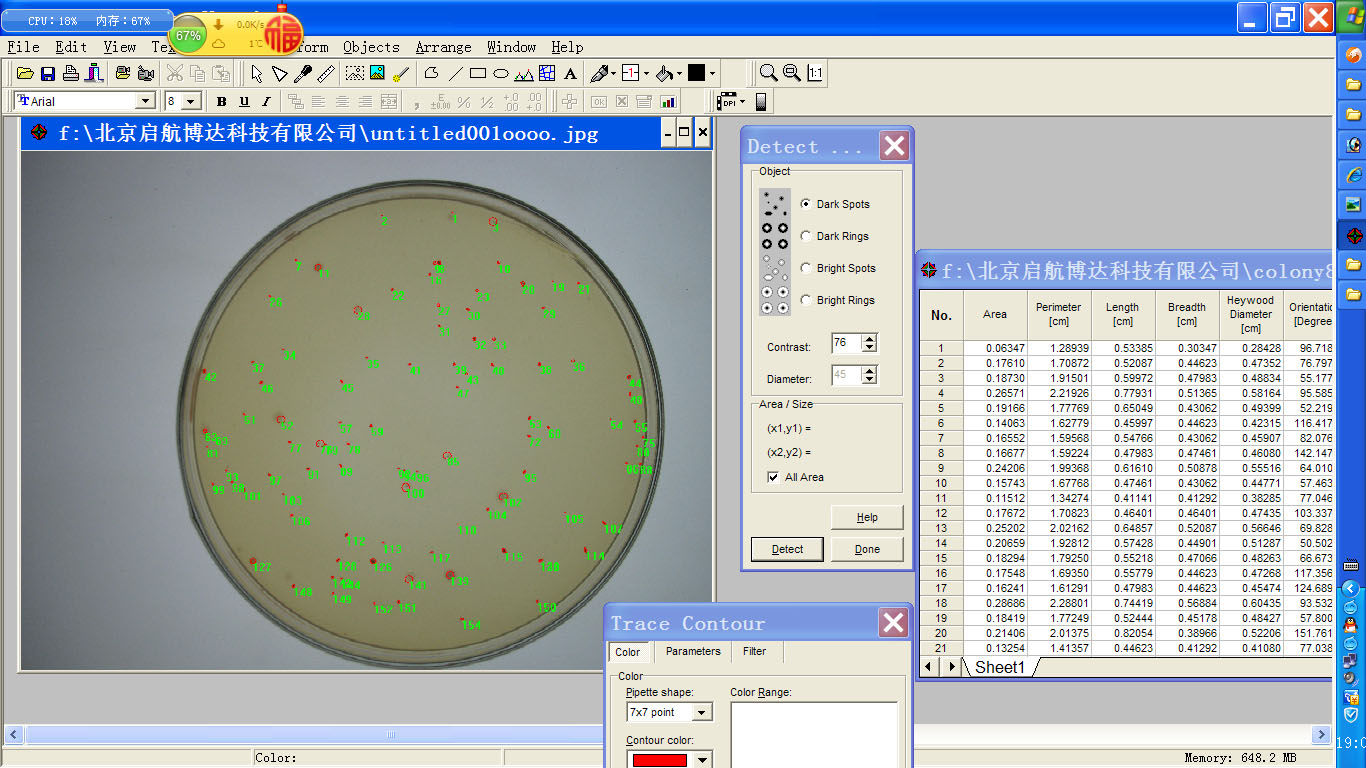
Task: Select the Sheet1 worksheet tab
Action: [x=1000, y=667]
